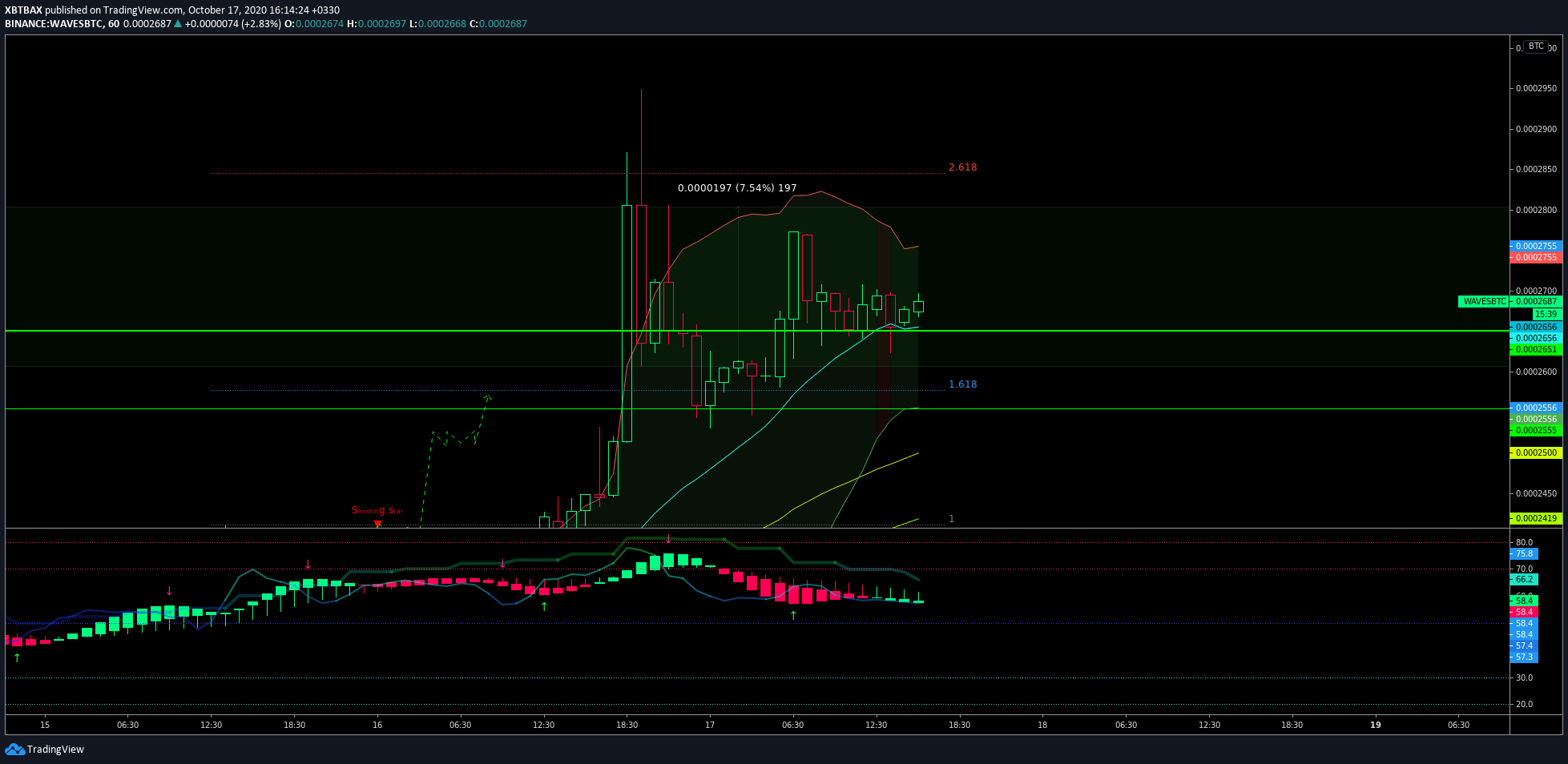Click the Shooting Star pattern label
Image resolution: width=1568 pixels, height=764 pixels.
(377, 510)
